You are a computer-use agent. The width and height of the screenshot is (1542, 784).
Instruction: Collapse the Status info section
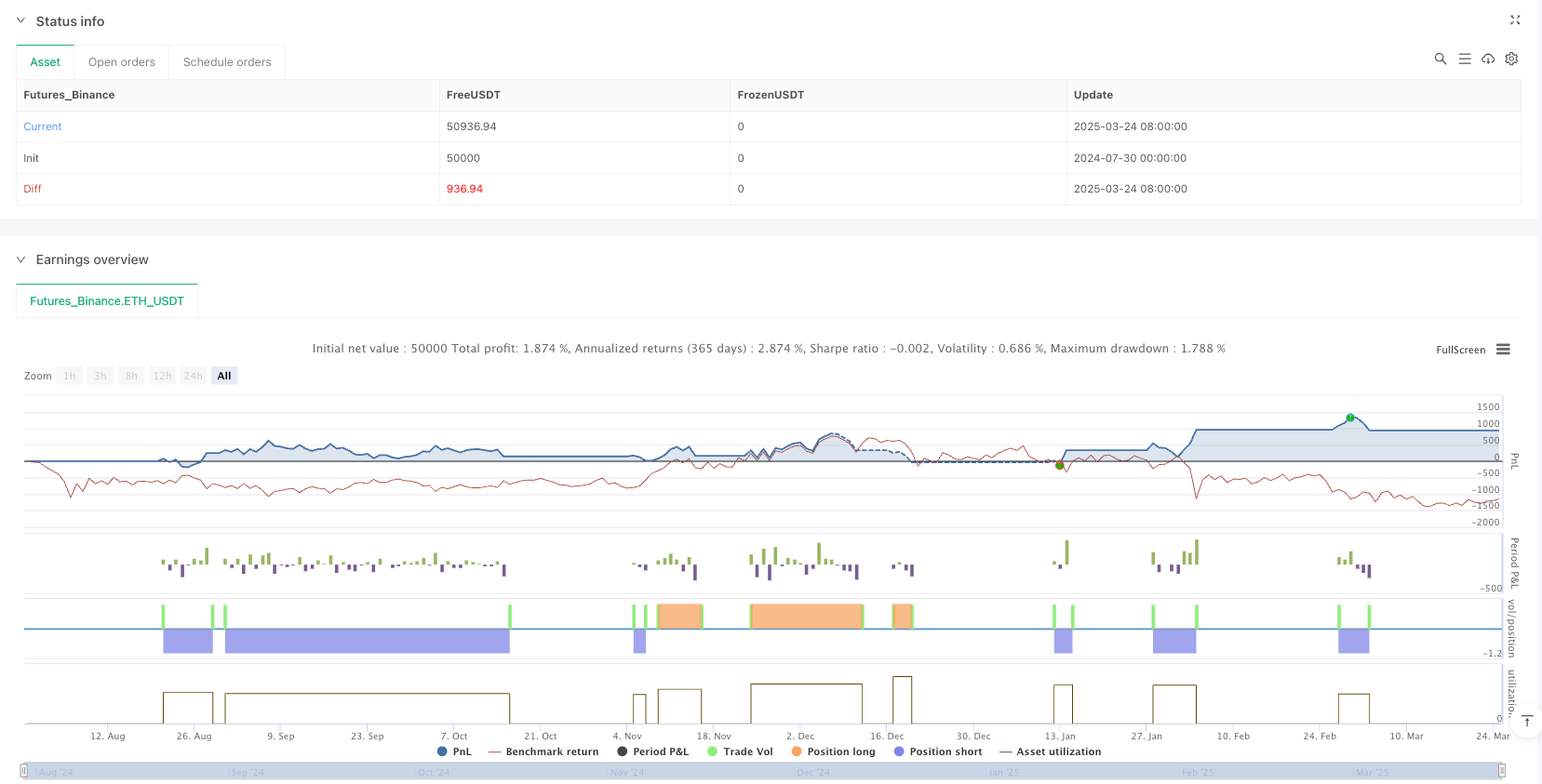click(x=21, y=20)
